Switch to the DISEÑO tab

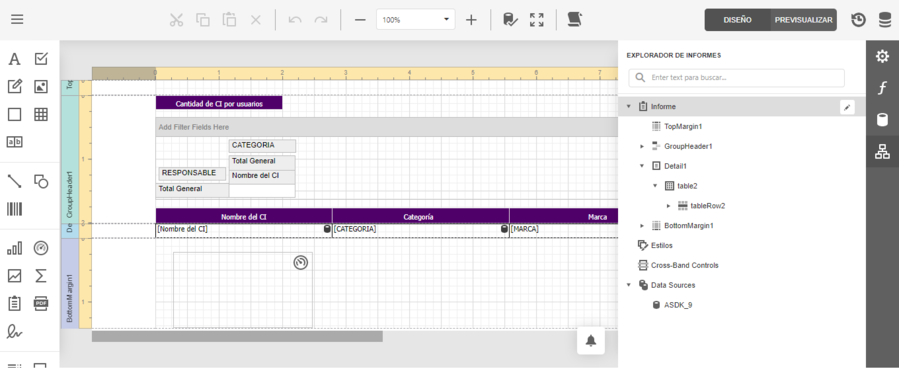pos(737,20)
